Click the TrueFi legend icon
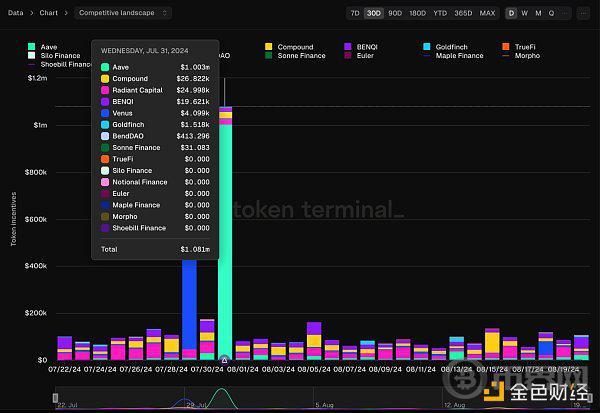Viewport: 600px width, 413px height. pos(507,47)
